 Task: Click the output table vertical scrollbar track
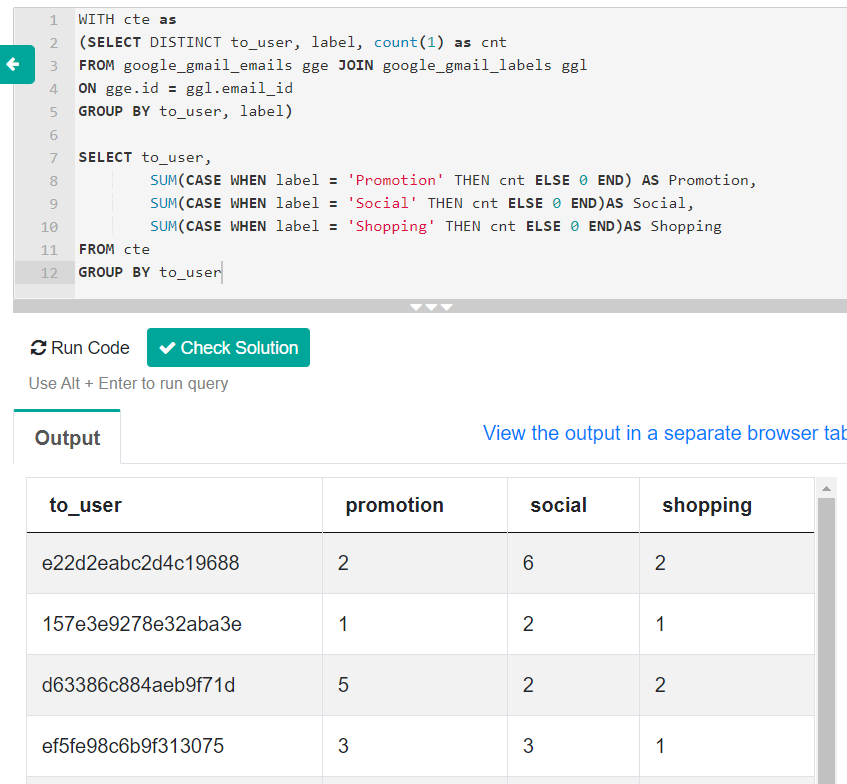pos(826,641)
